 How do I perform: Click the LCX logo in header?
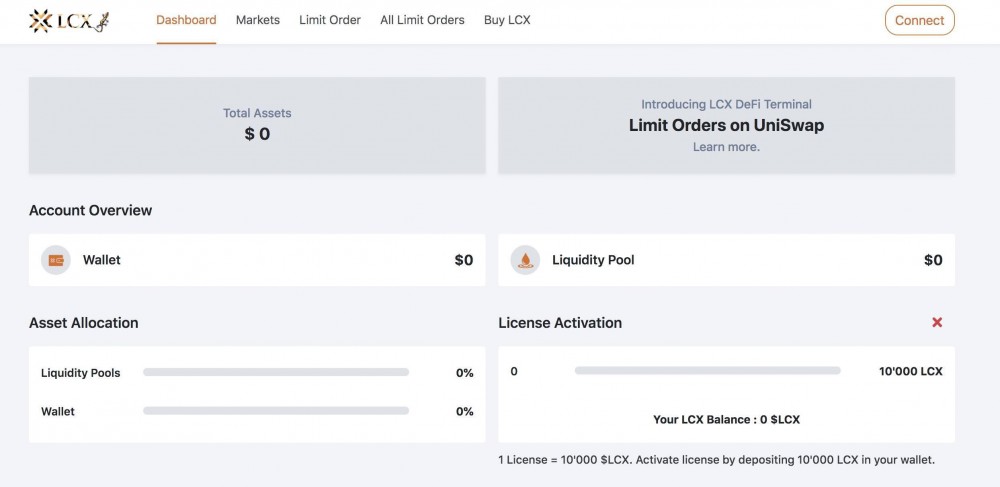[68, 20]
